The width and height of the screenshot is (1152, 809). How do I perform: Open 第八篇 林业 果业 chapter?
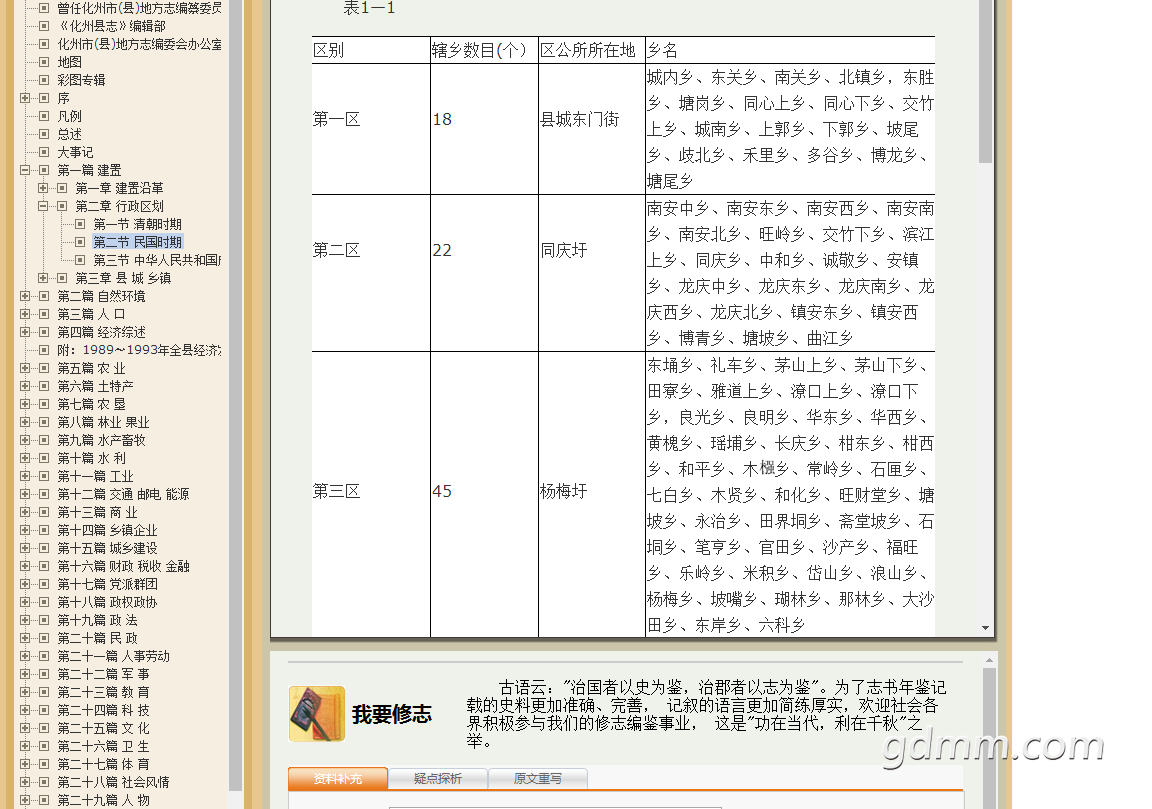coord(104,422)
